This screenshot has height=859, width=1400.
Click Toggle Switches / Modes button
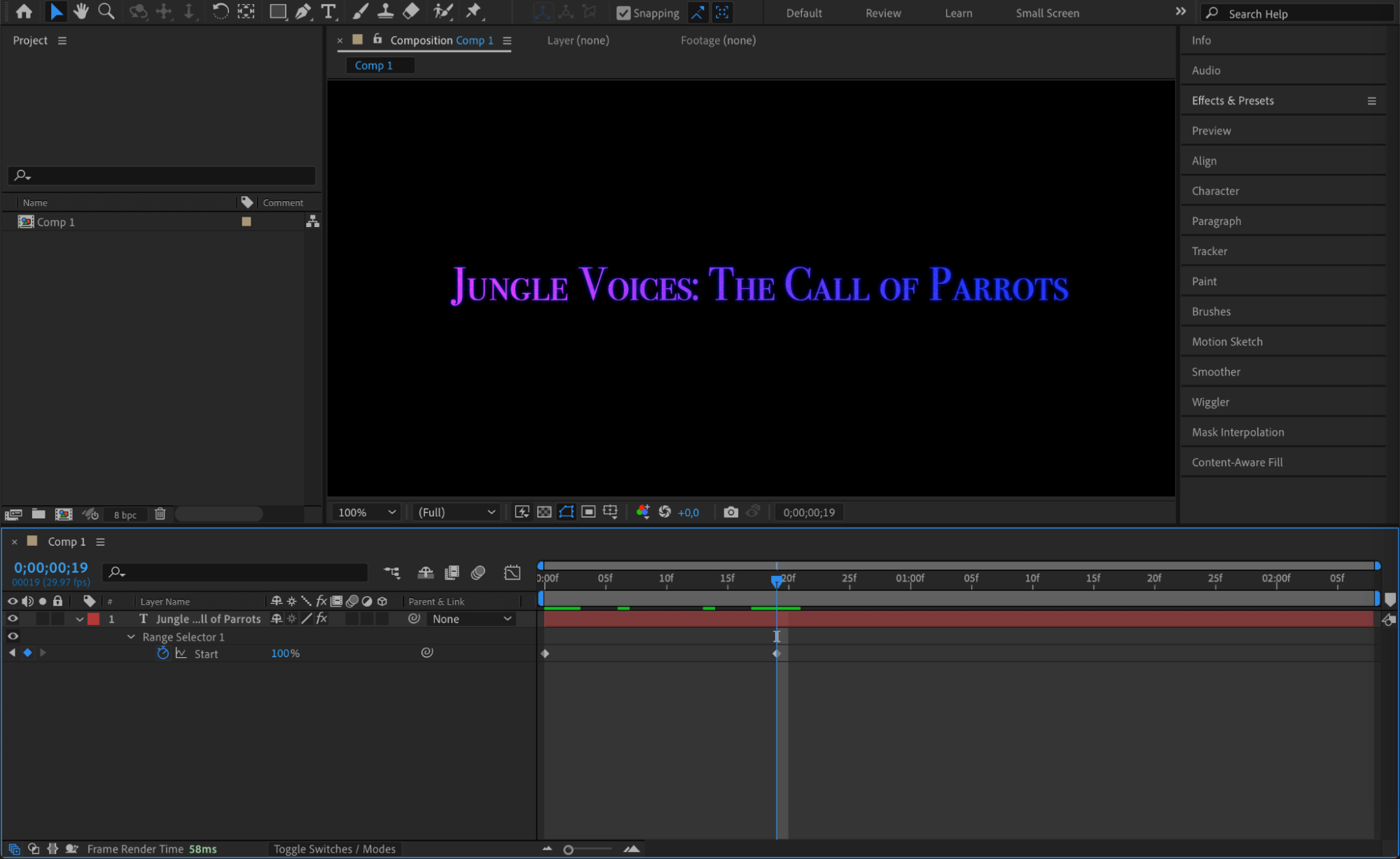[x=334, y=848]
